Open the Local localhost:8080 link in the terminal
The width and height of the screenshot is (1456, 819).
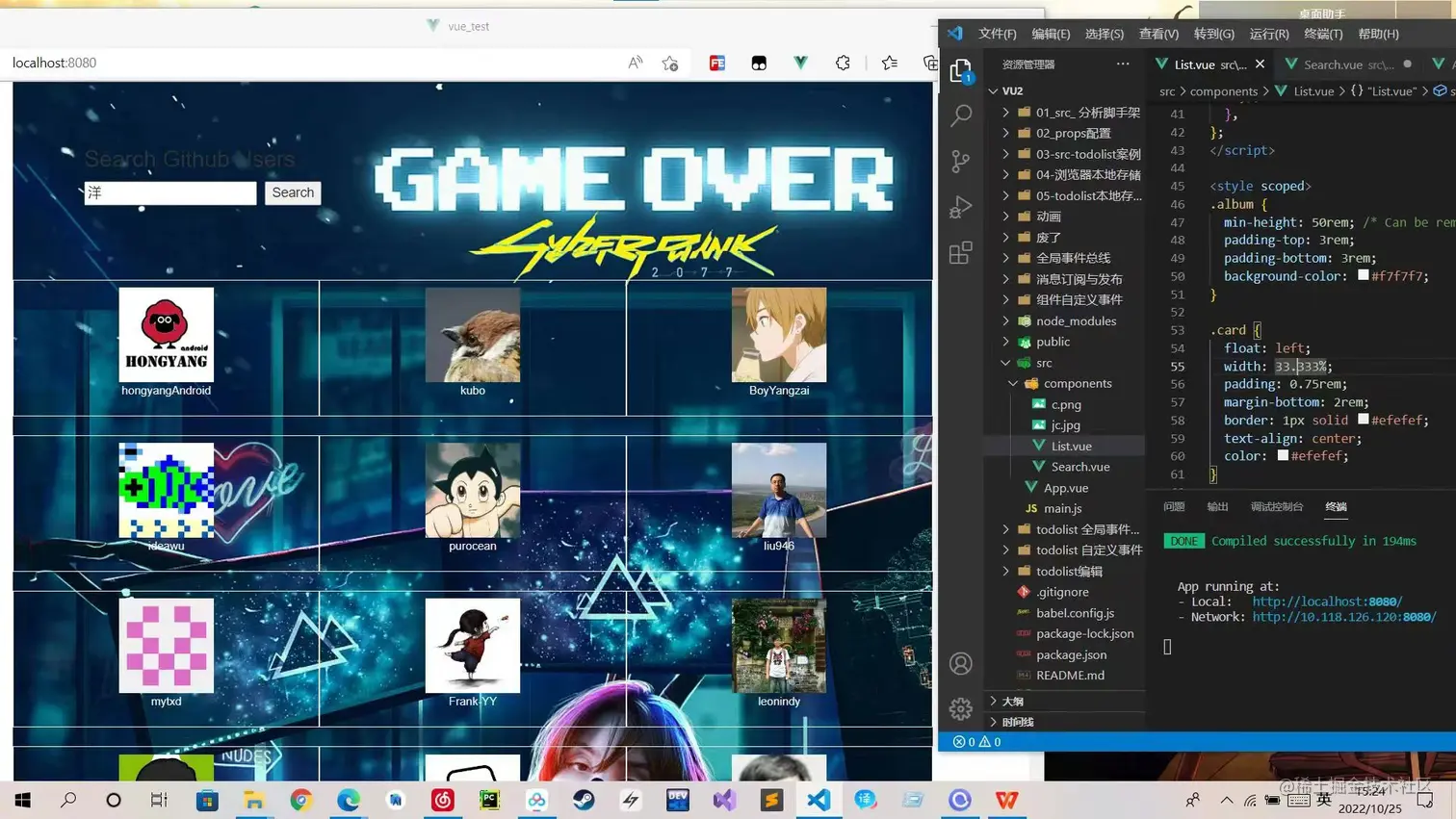(x=1327, y=601)
